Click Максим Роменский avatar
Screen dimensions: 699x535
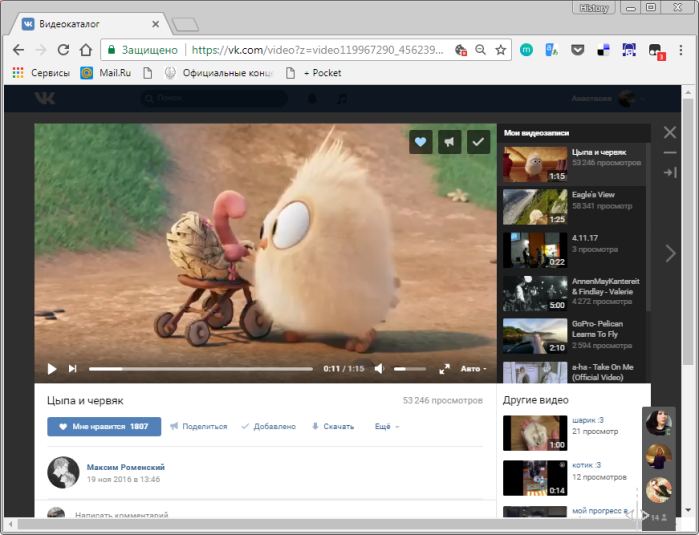[63, 472]
